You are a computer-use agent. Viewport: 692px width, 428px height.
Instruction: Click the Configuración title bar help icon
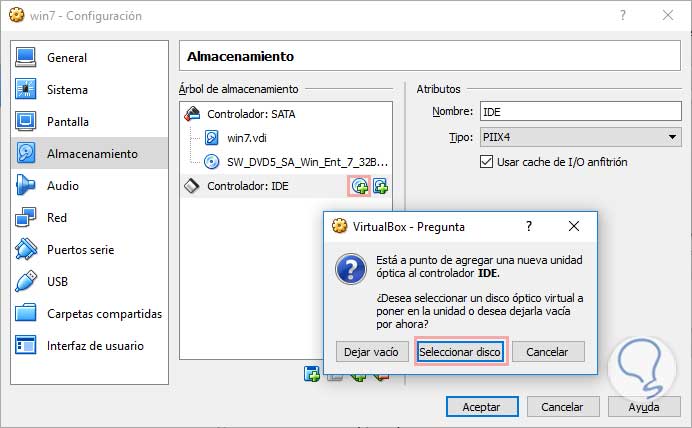(x=623, y=15)
